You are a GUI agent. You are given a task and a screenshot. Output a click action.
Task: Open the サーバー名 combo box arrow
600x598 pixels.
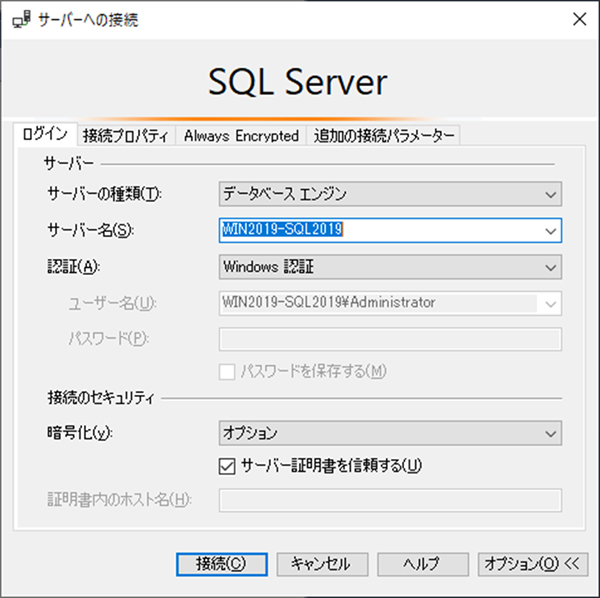click(x=549, y=230)
